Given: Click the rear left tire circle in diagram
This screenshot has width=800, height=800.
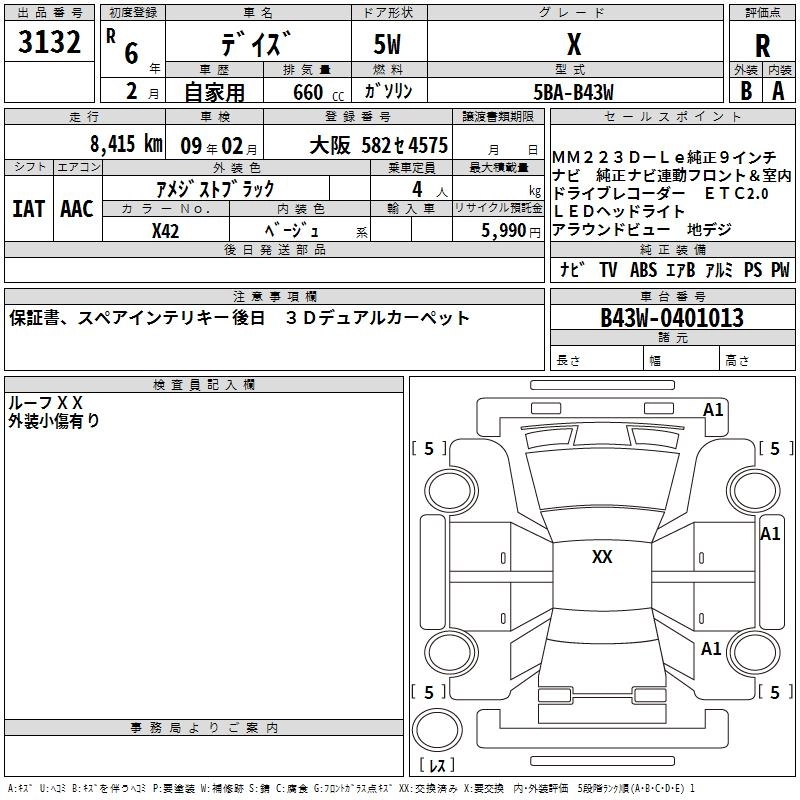Looking at the screenshot, I should pyautogui.click(x=451, y=652).
